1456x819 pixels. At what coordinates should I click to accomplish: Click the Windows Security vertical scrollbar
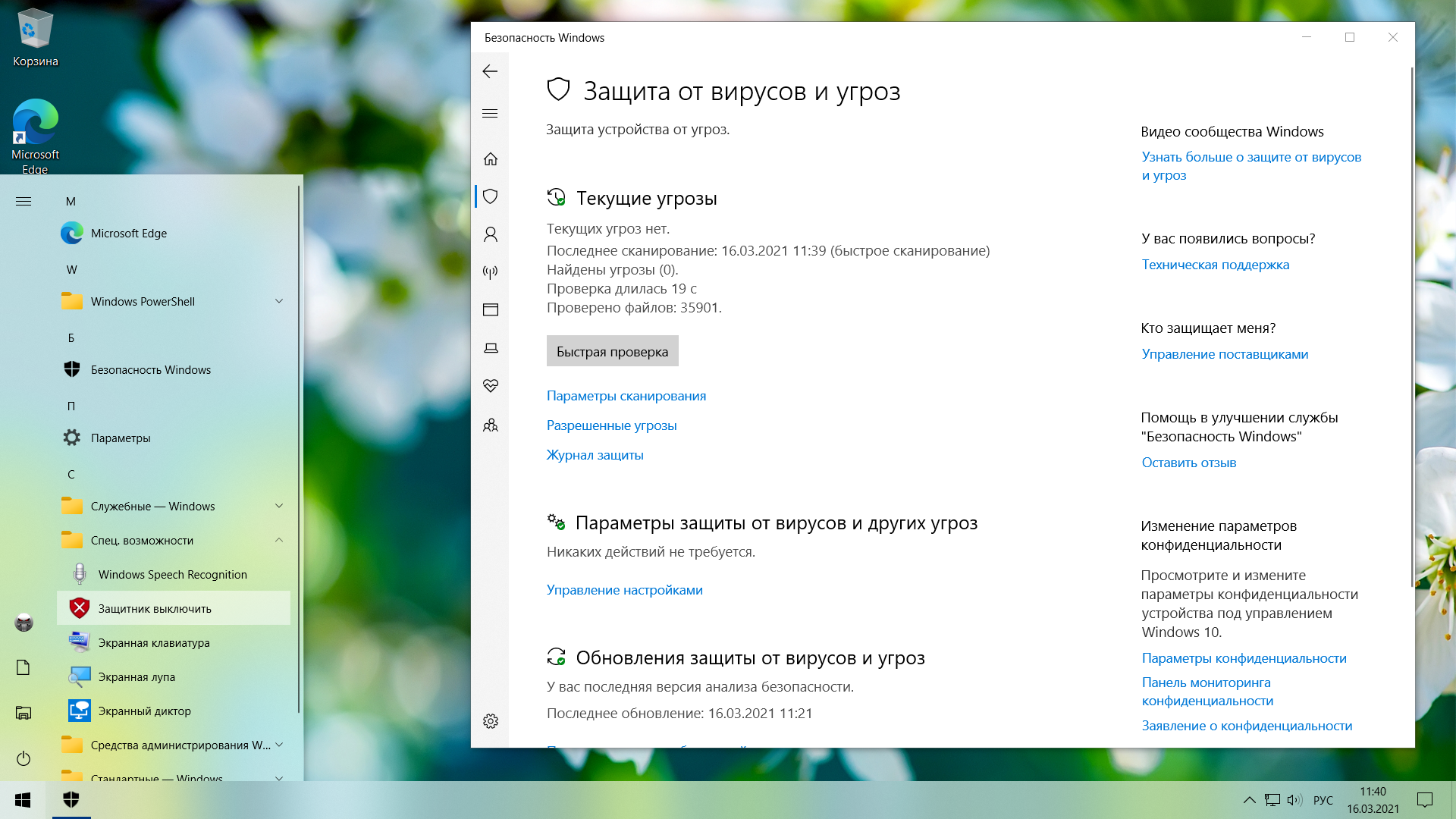pyautogui.click(x=1411, y=326)
